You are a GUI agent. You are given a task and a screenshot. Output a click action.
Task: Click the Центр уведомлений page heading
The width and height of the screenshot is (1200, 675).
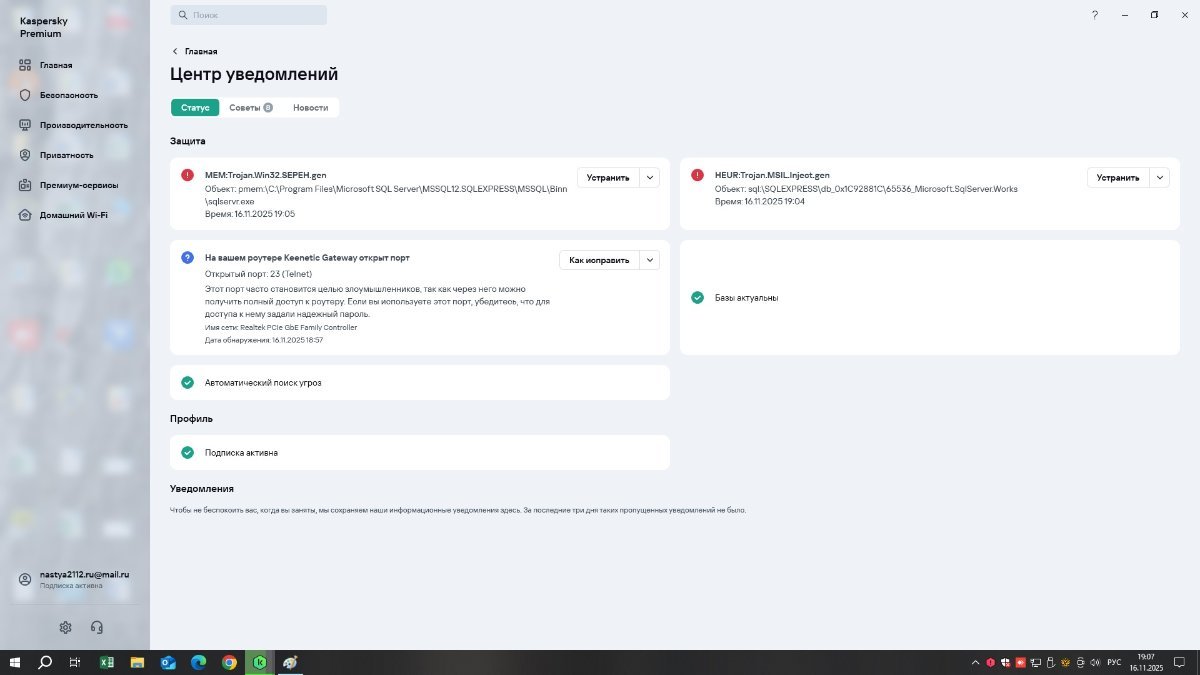(x=254, y=74)
